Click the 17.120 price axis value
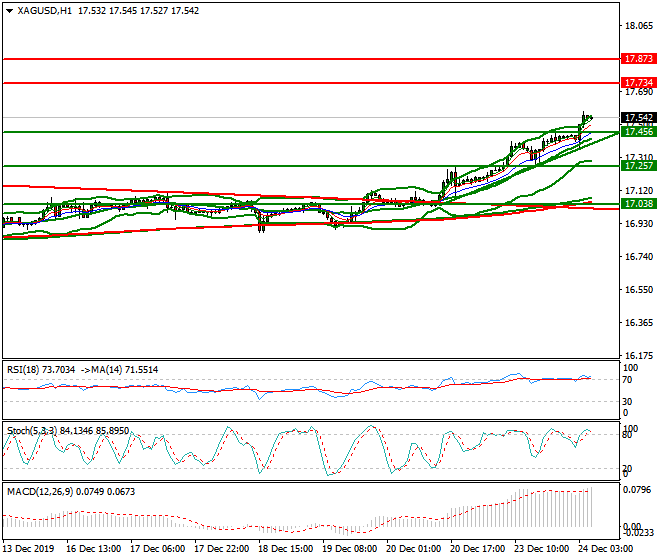Image resolution: width=660 pixels, height=560 pixels. [639, 191]
